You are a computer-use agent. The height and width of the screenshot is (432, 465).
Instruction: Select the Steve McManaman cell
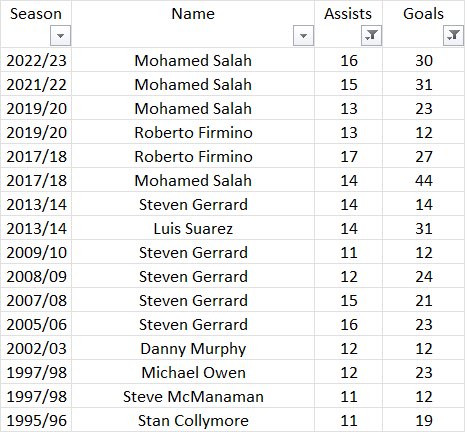tap(193, 396)
